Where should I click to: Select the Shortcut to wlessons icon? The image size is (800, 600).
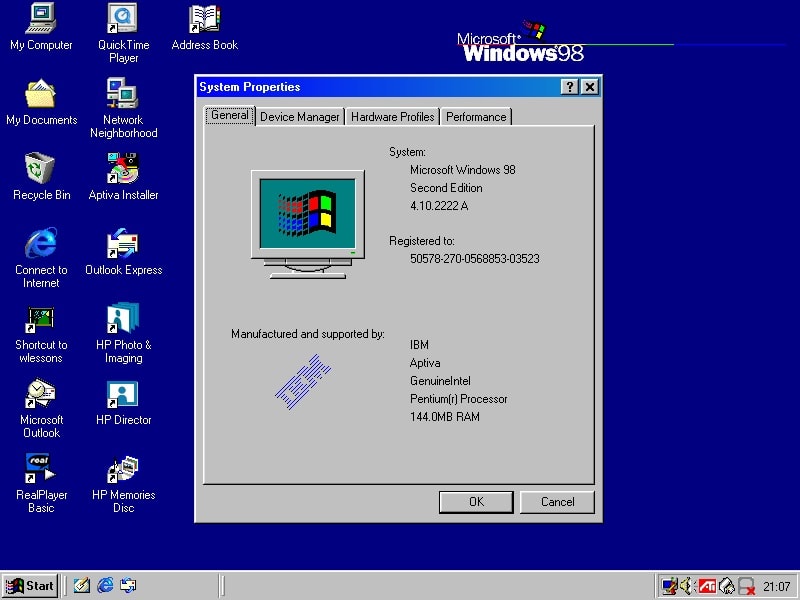(41, 333)
